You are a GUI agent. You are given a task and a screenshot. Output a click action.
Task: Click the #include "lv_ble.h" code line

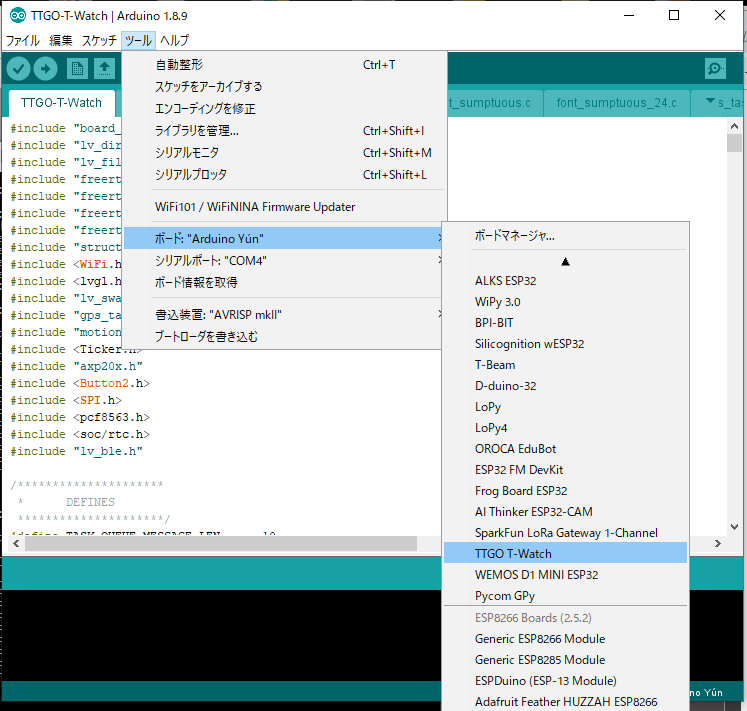point(76,451)
